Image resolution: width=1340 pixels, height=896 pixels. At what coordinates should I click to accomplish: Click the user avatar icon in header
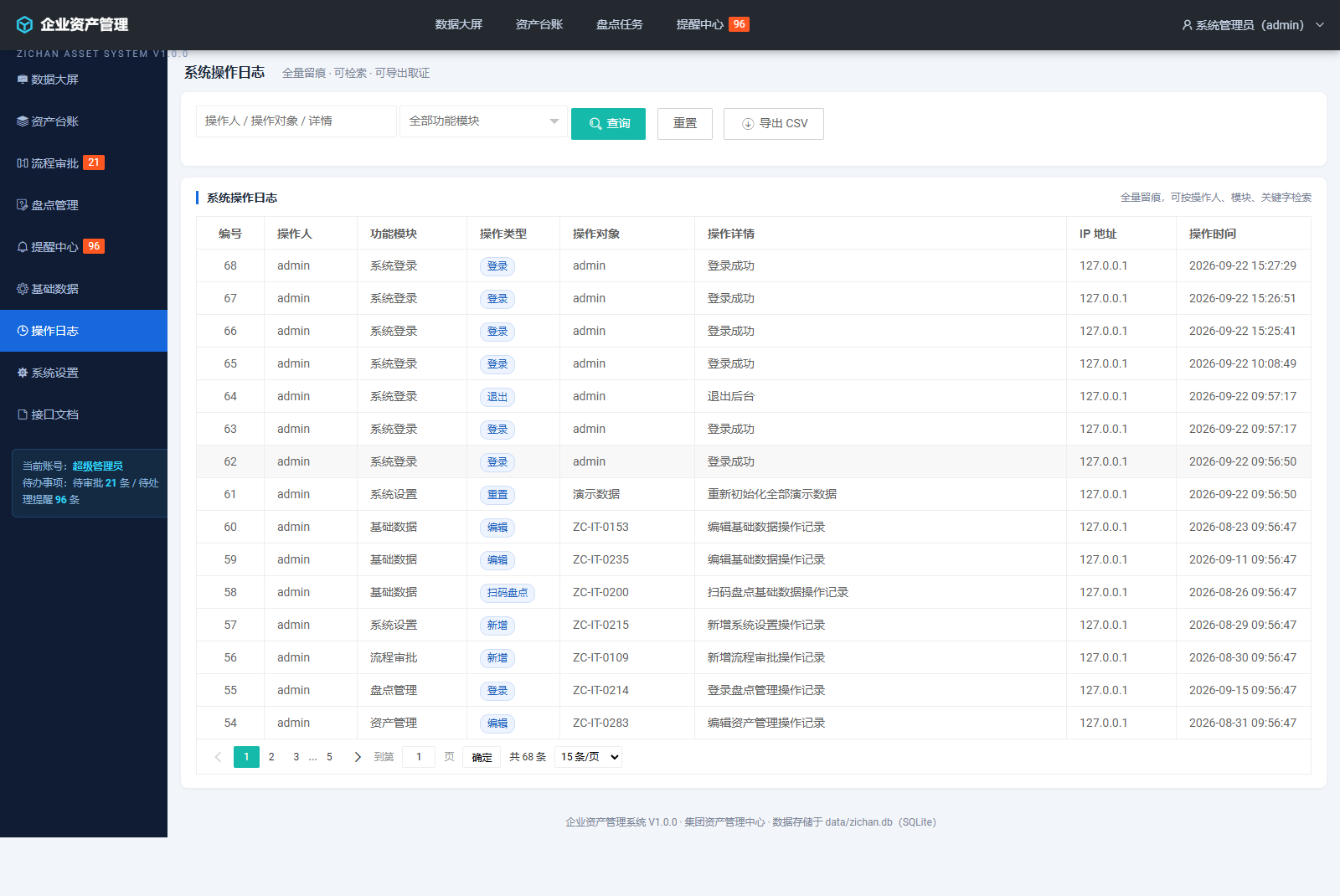[x=1187, y=25]
